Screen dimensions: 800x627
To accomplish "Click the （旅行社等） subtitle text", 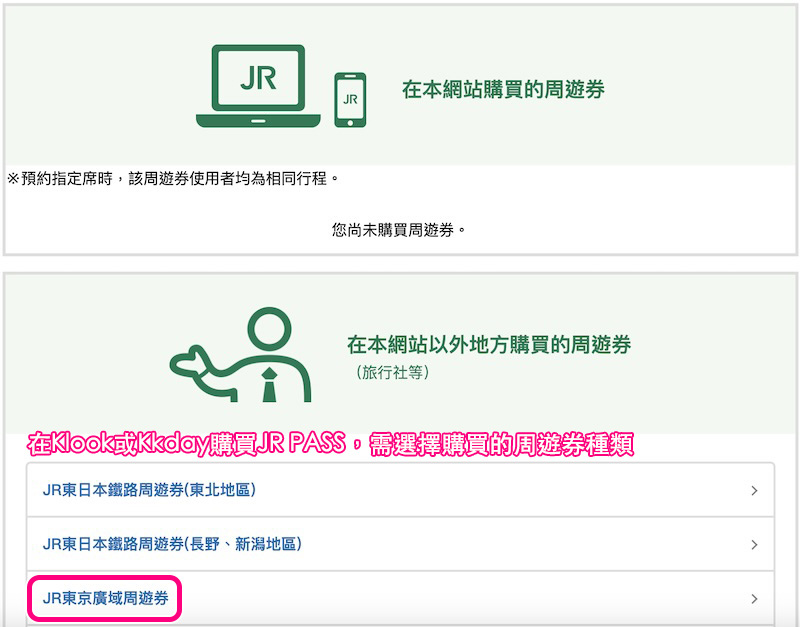I will click(x=391, y=372).
